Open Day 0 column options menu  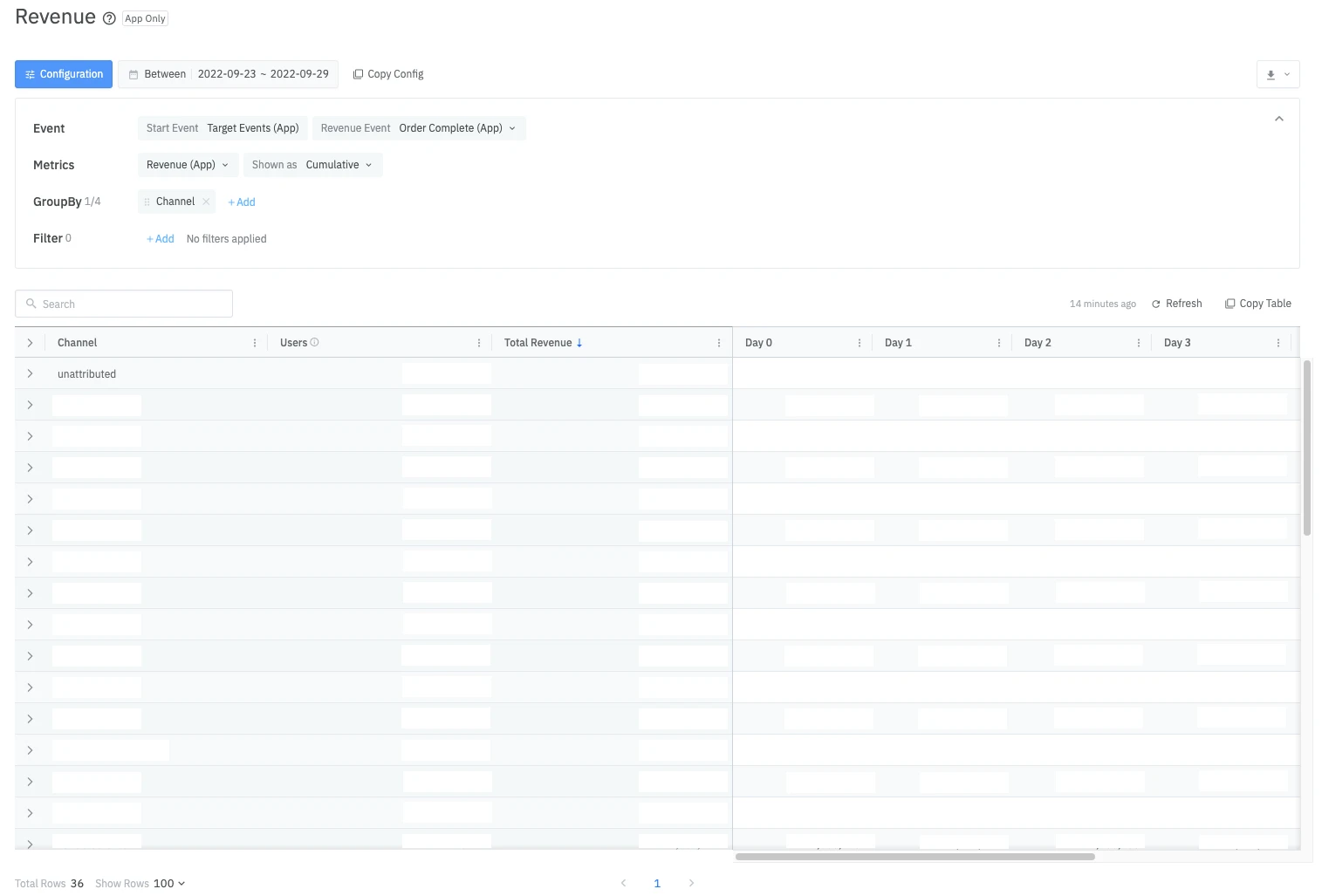point(860,343)
